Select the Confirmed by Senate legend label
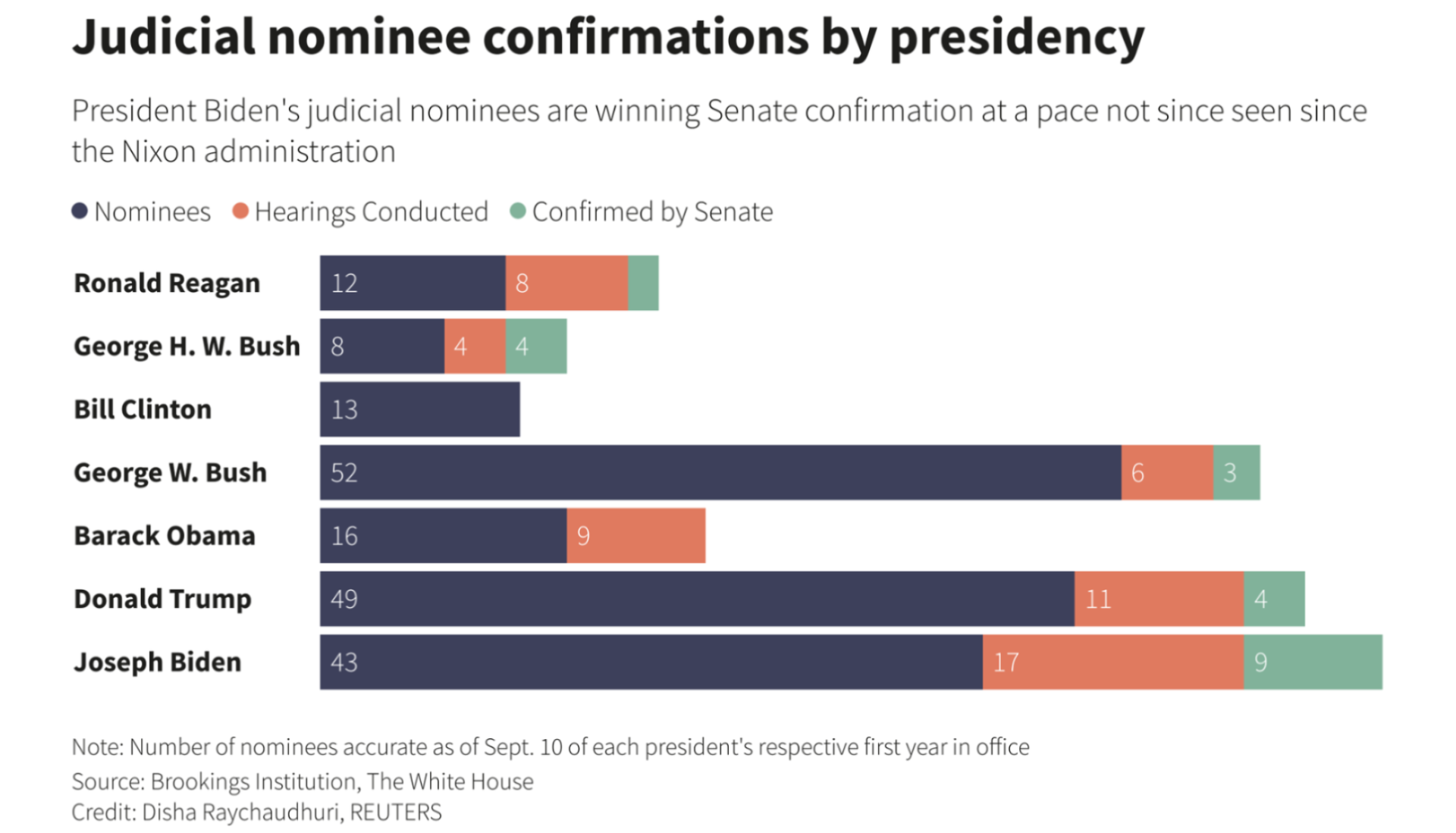 click(x=652, y=211)
